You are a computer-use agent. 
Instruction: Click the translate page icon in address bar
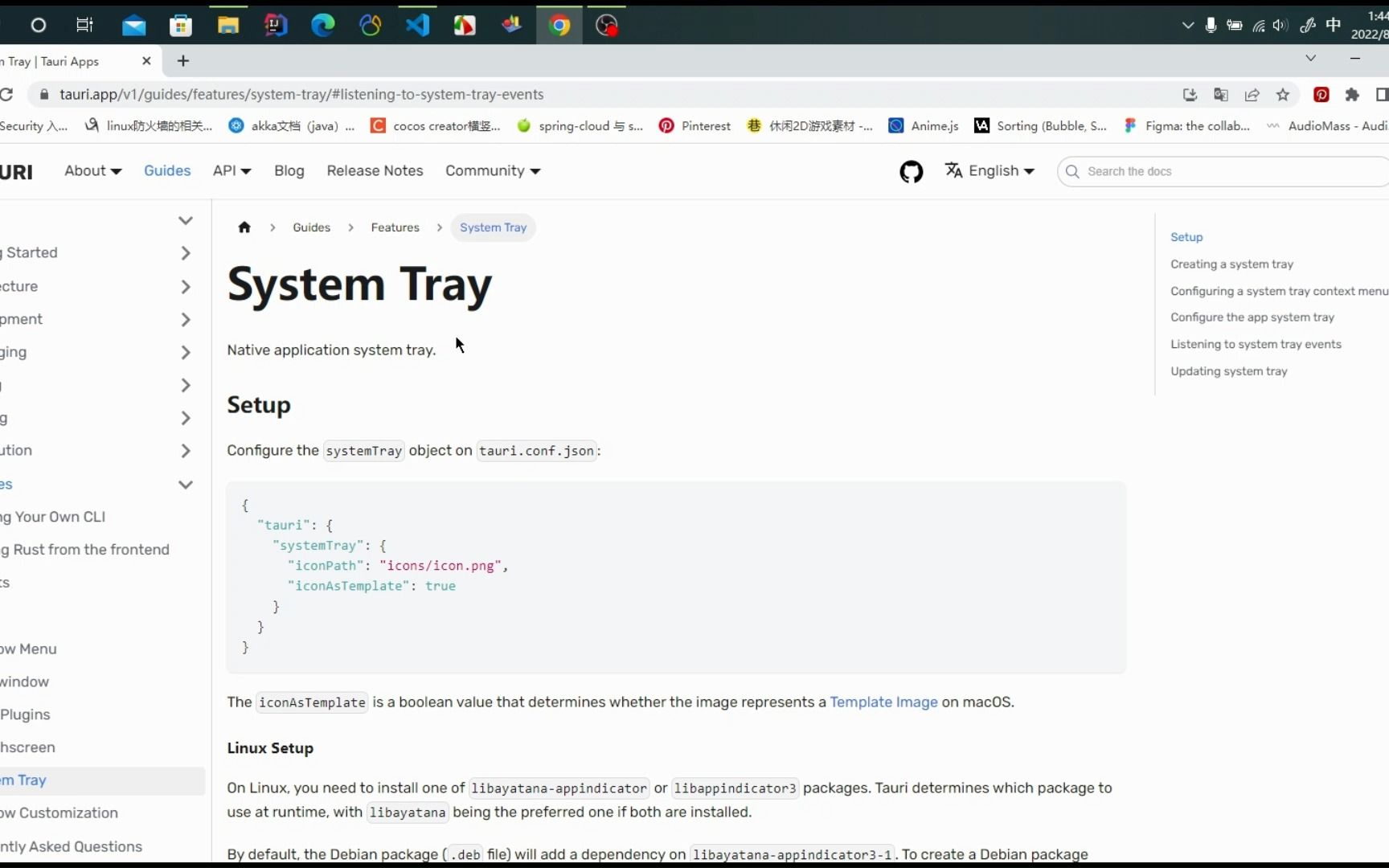click(1221, 95)
